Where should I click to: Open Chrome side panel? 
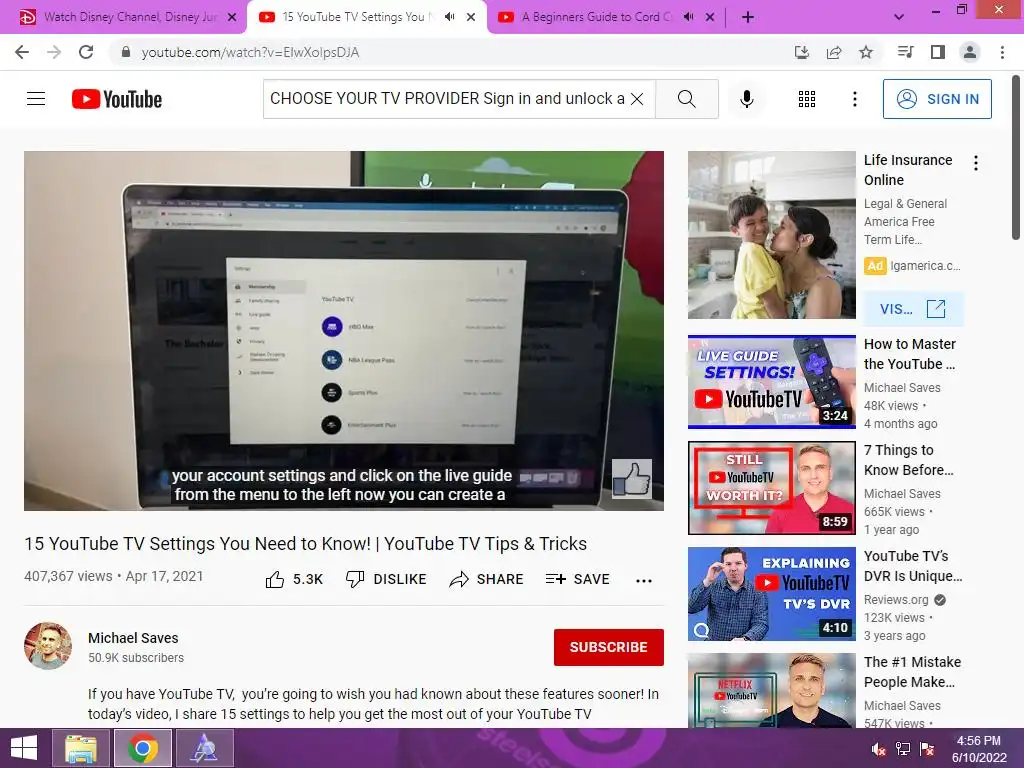tap(938, 52)
